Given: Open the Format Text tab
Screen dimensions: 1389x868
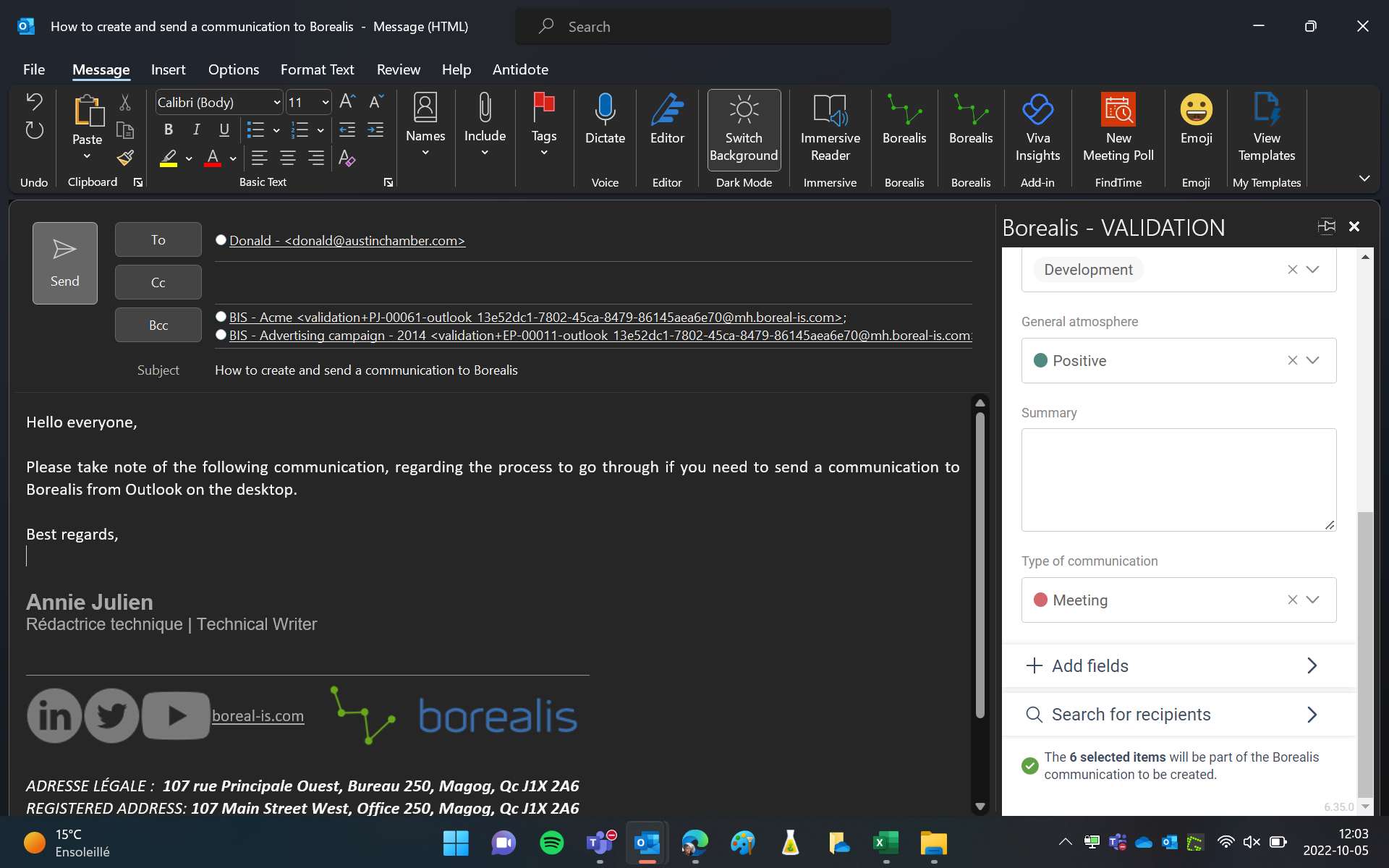Looking at the screenshot, I should (x=317, y=69).
